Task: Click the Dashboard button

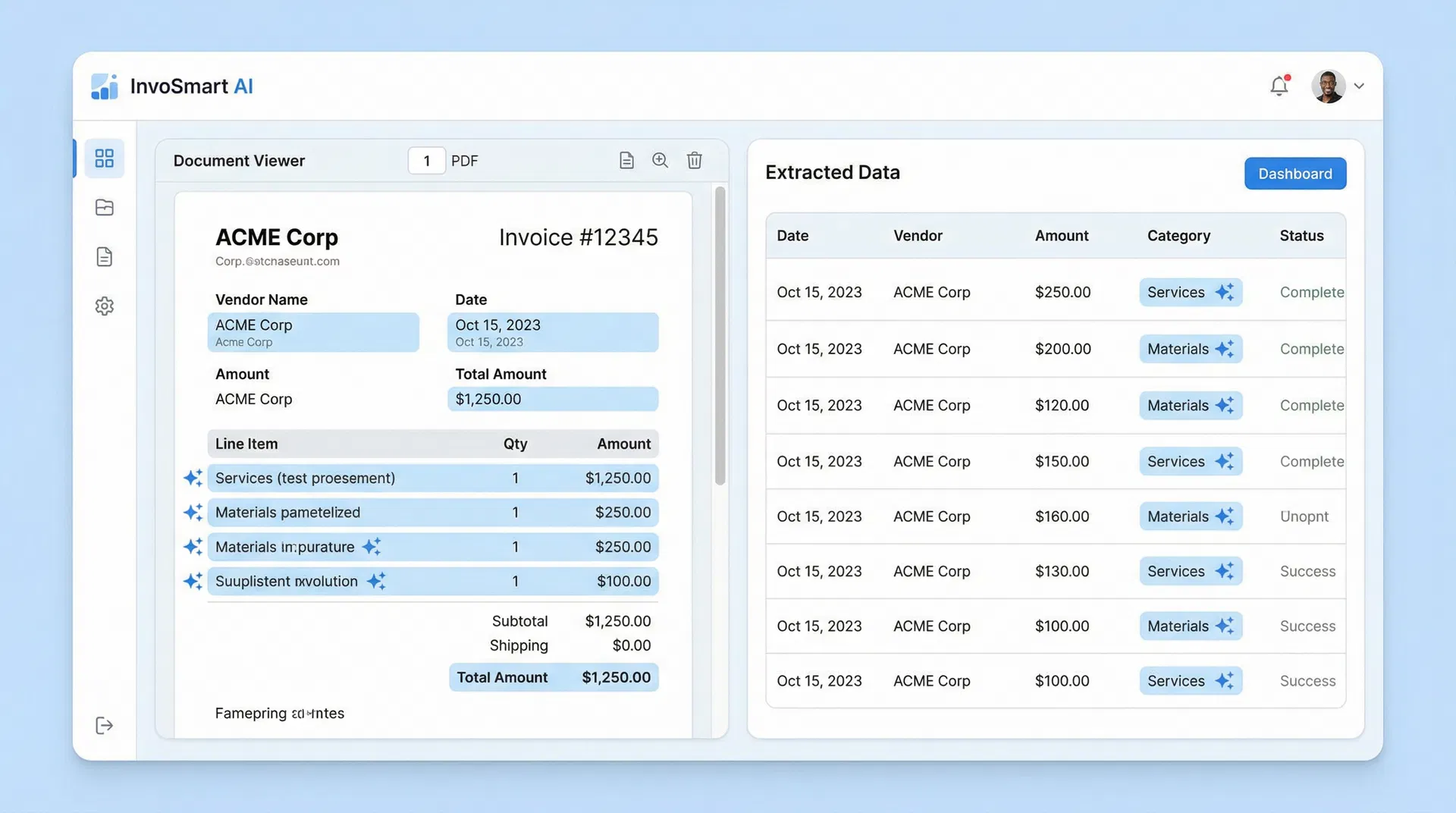Action: click(1294, 174)
